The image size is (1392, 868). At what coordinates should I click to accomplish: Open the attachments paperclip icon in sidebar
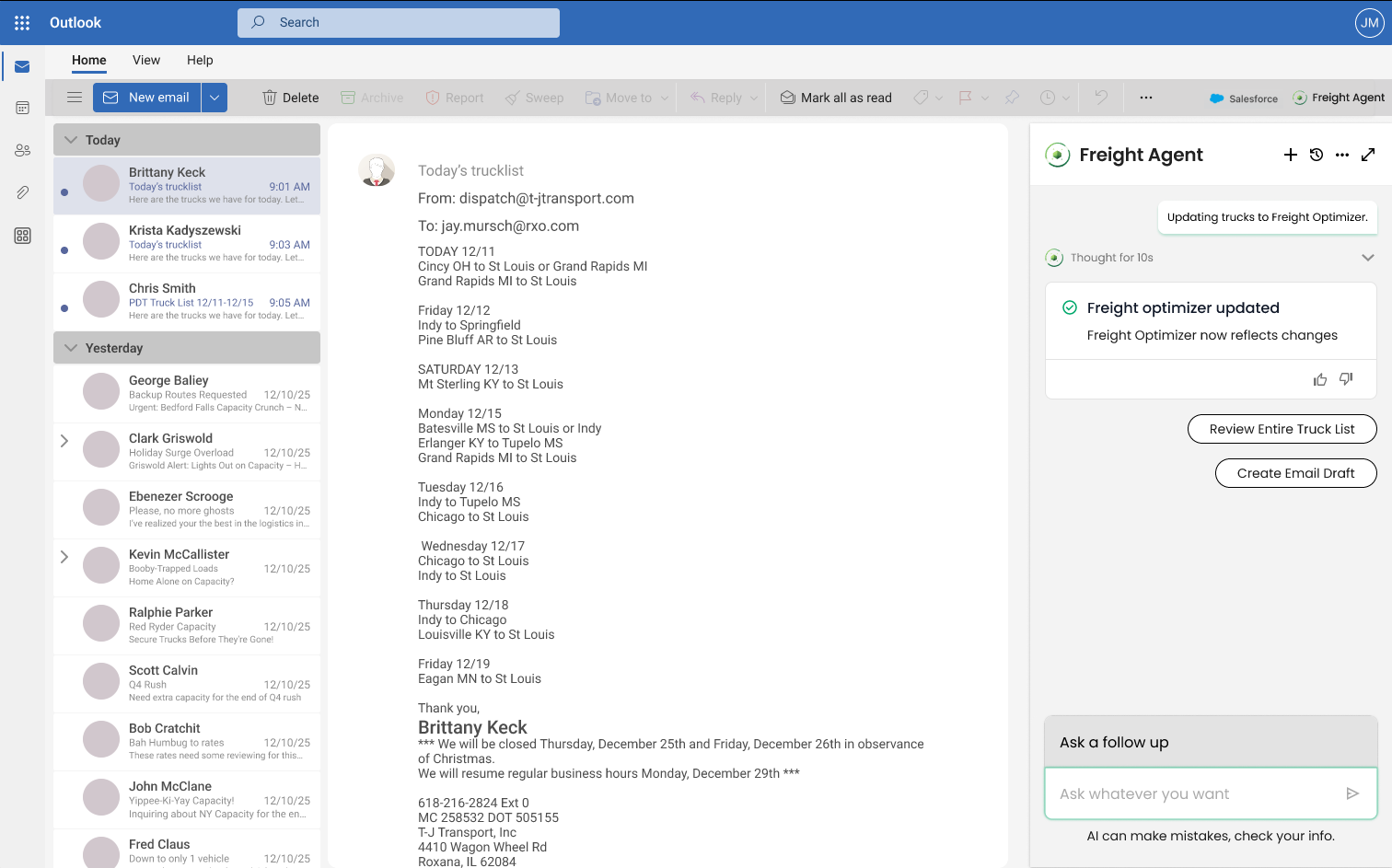coord(22,192)
